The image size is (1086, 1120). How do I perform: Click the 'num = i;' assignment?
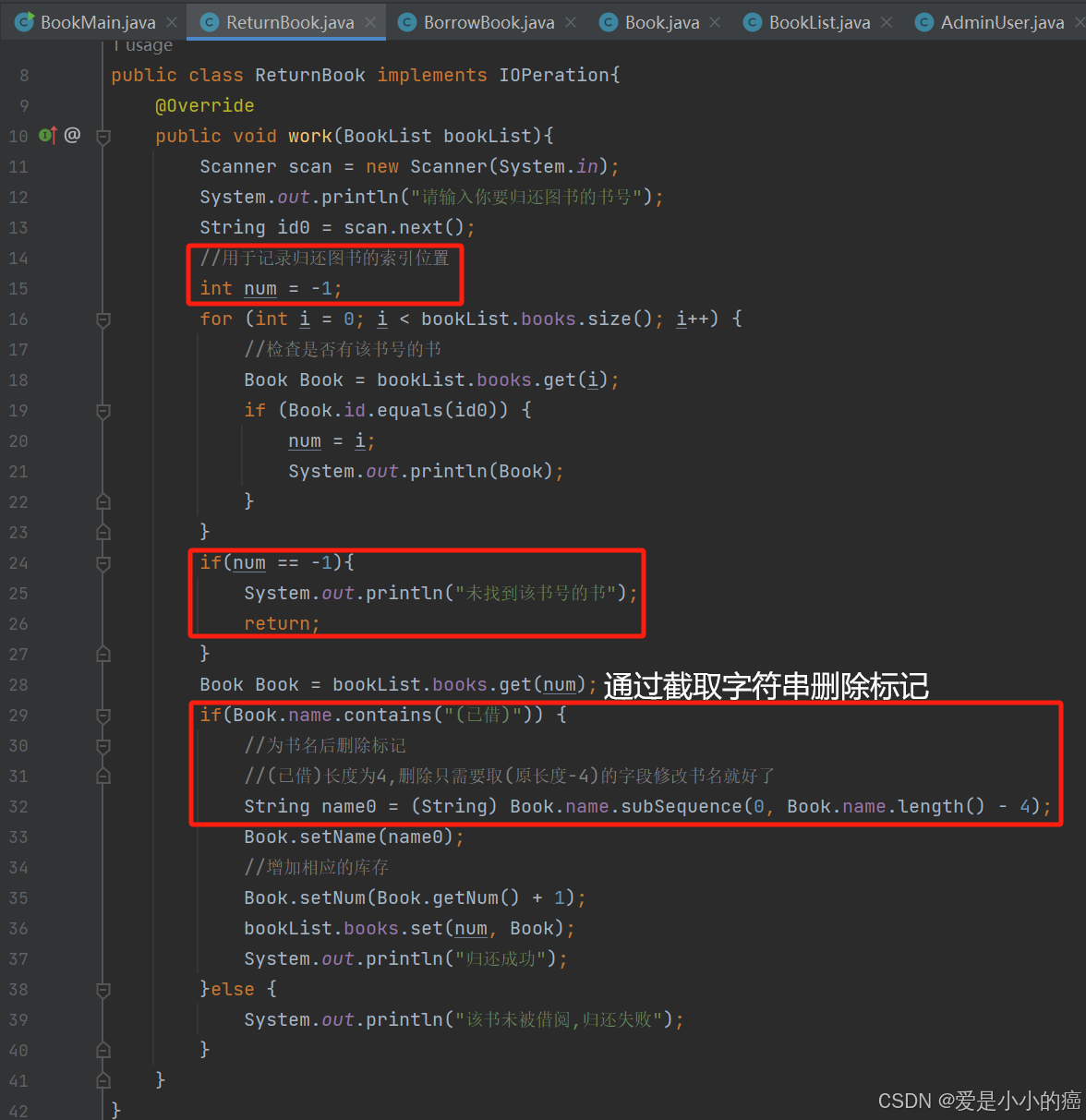[x=332, y=441]
